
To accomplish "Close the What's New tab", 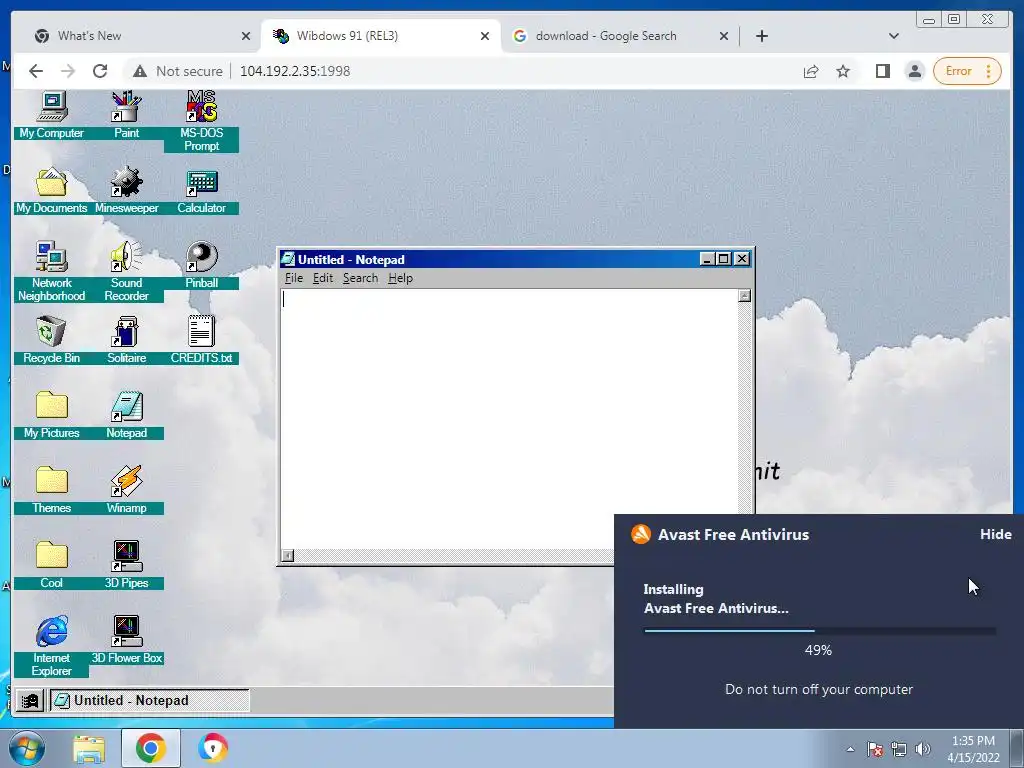I will 246,36.
